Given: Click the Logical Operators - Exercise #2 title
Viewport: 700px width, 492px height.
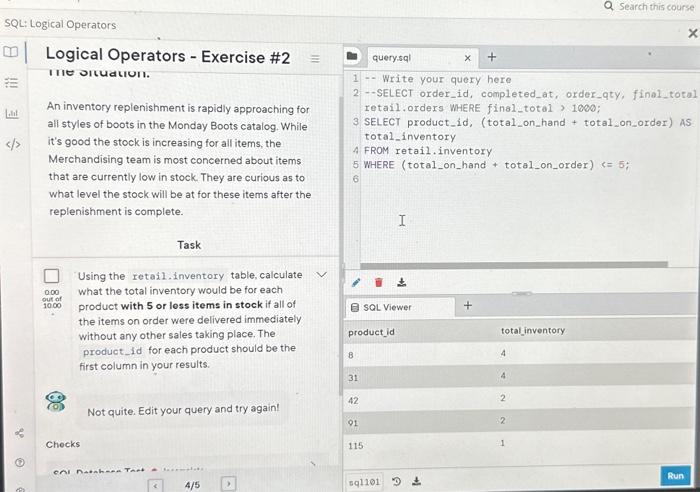Looking at the screenshot, I should click(x=168, y=56).
